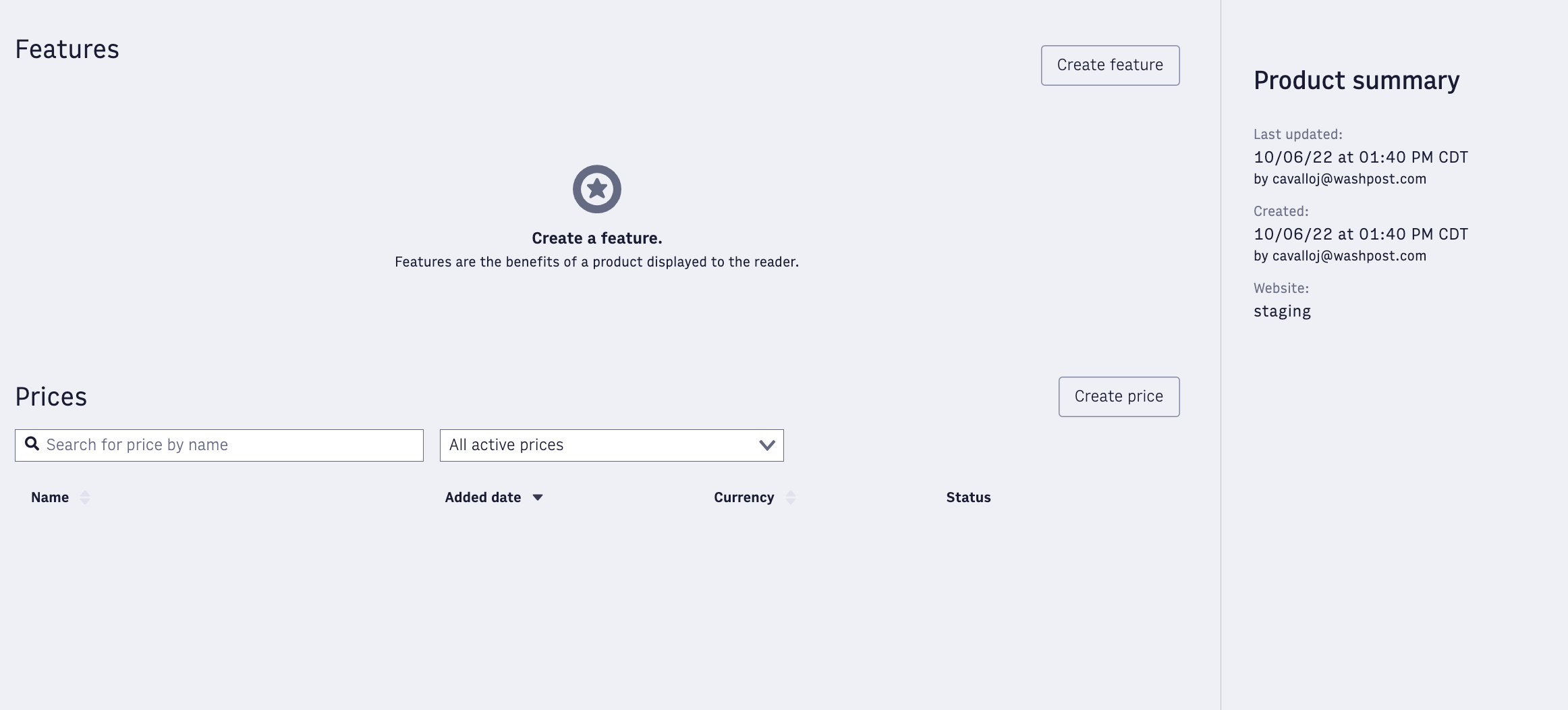This screenshot has width=1568, height=710.
Task: Click the chevron in the All active prices box
Action: (766, 445)
